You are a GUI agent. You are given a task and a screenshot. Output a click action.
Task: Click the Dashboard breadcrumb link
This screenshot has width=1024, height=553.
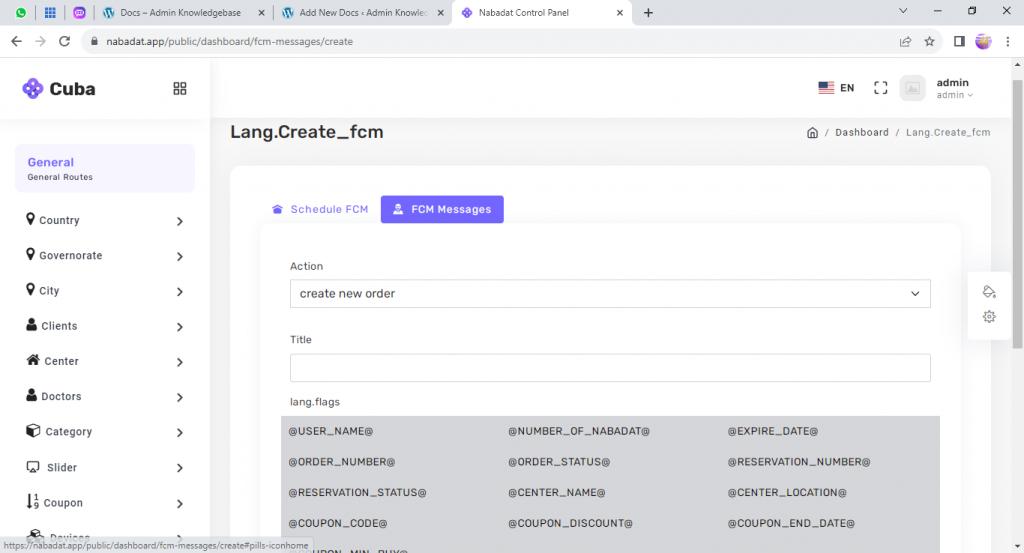tap(862, 133)
